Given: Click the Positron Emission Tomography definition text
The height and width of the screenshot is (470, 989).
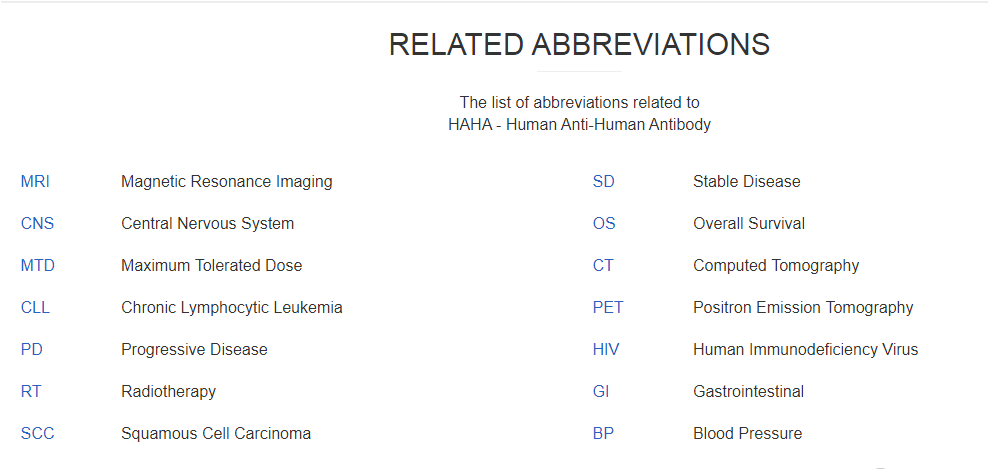Looking at the screenshot, I should click(x=803, y=308).
